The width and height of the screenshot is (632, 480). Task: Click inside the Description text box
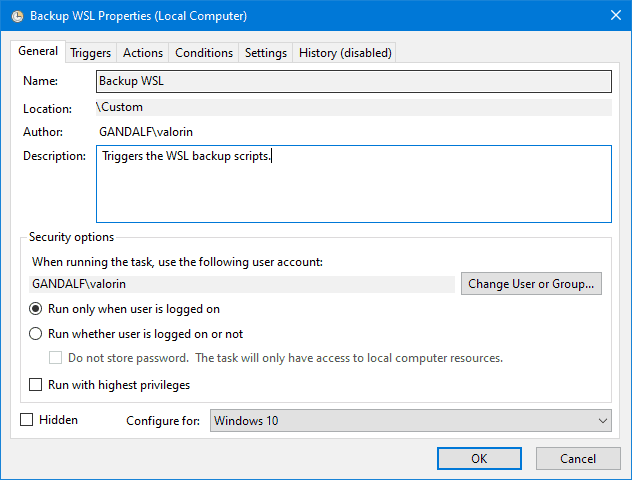(x=353, y=184)
